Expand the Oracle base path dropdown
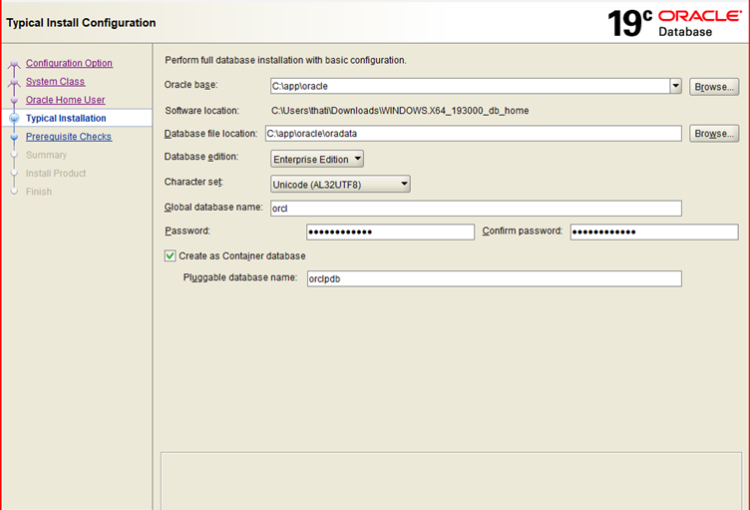 tap(676, 87)
